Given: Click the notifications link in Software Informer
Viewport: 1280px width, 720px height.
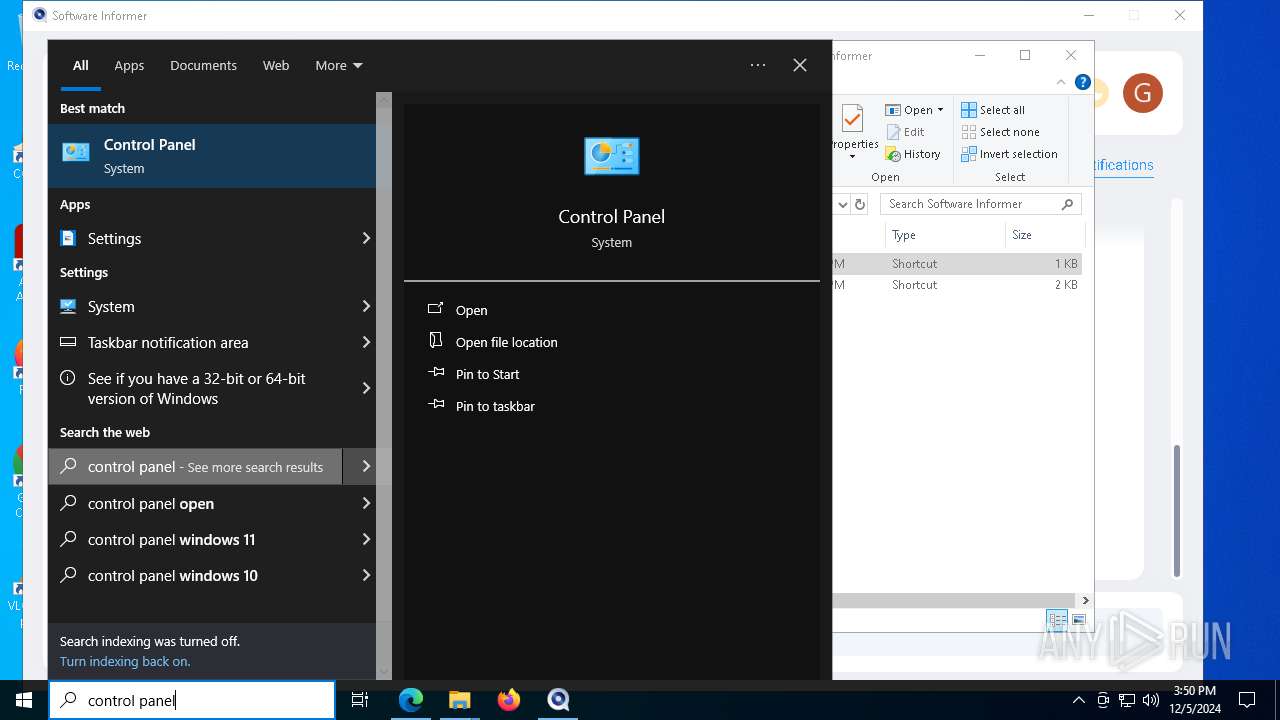Looking at the screenshot, I should 1124,165.
